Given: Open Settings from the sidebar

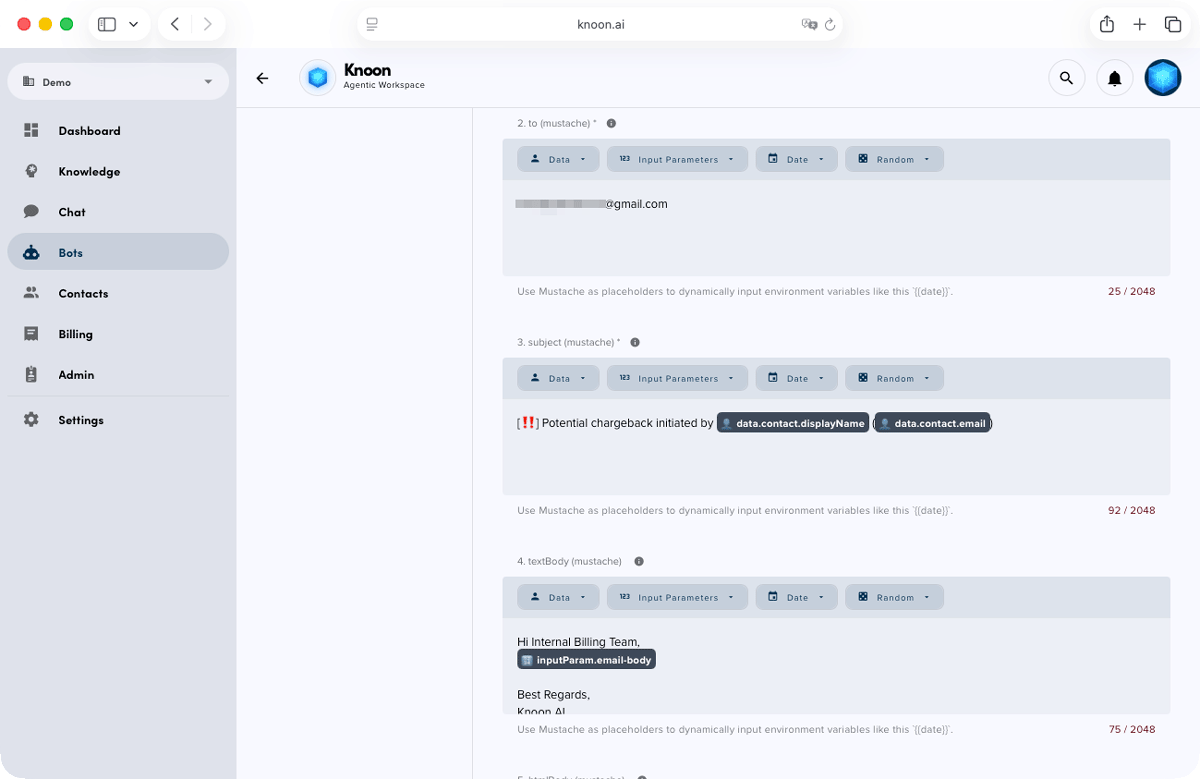Looking at the screenshot, I should point(80,420).
